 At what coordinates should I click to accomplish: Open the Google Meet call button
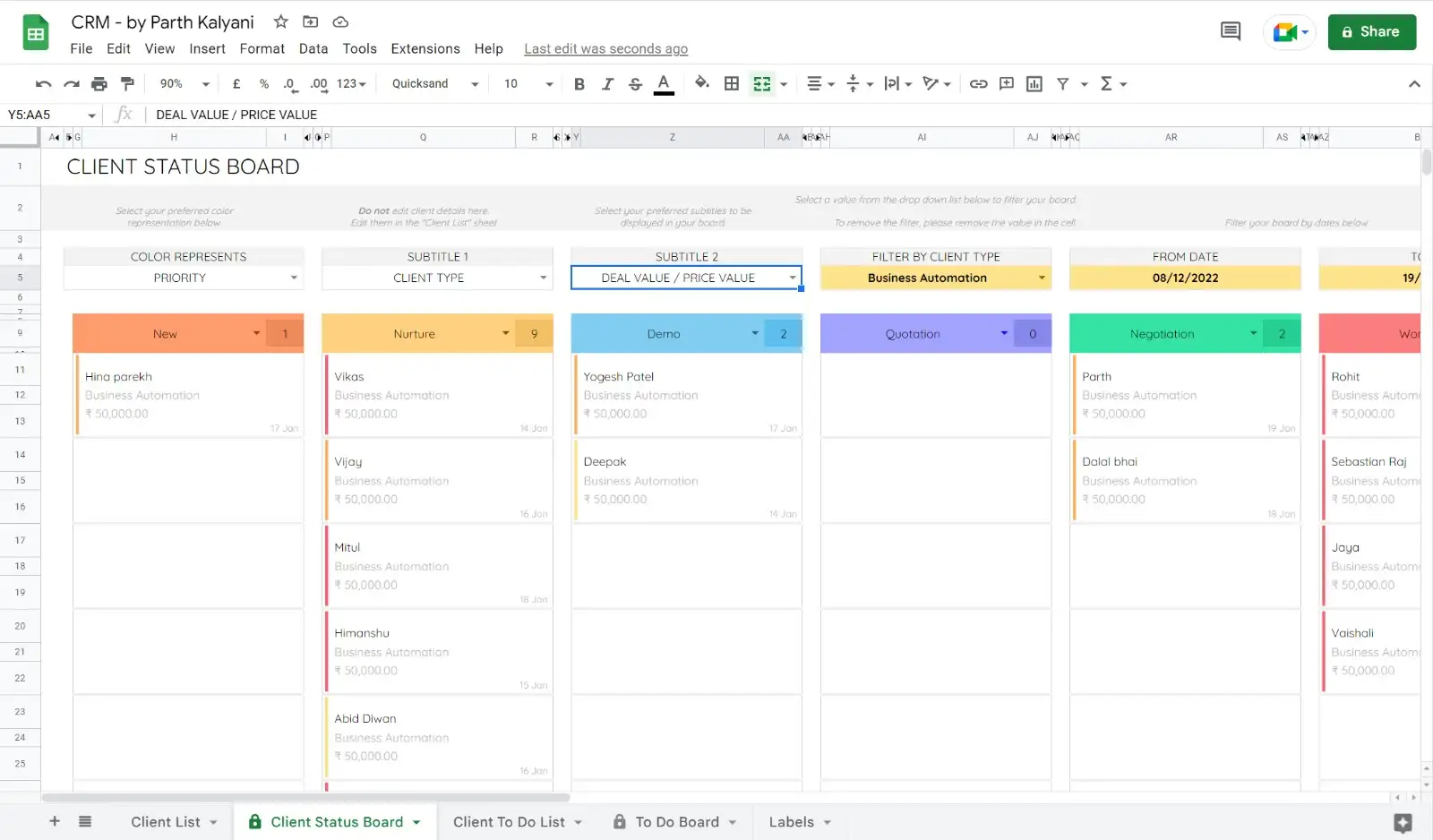[1290, 32]
